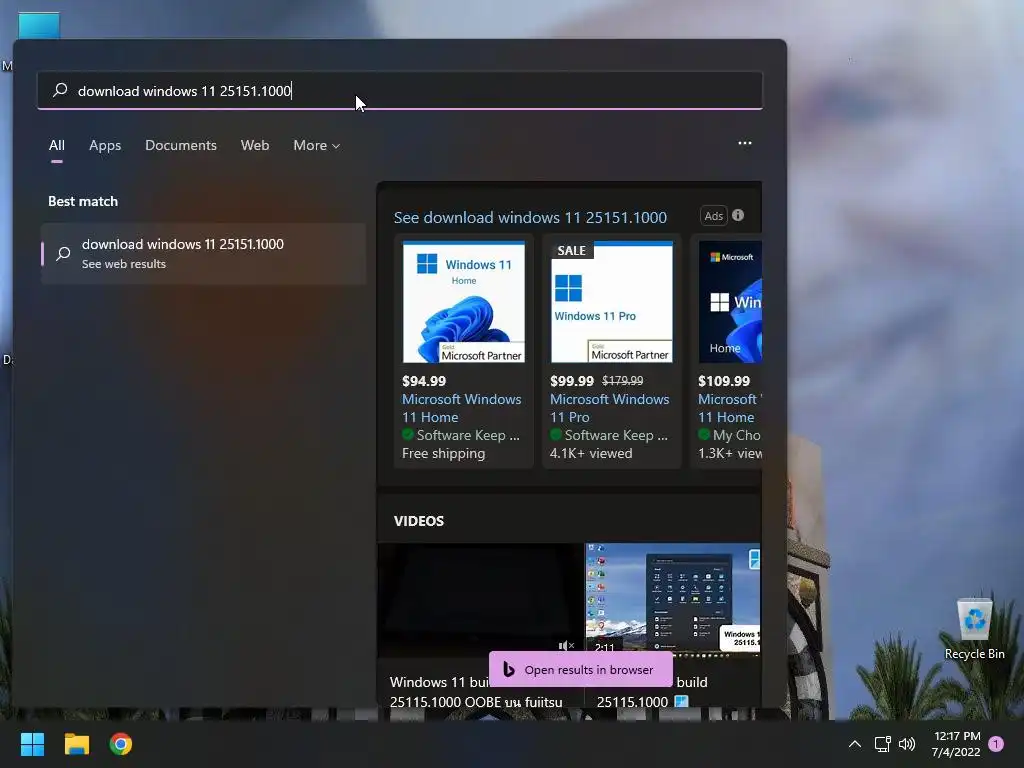Click the Bing logo icon
Viewport: 1024px width, 768px height.
tap(508, 669)
